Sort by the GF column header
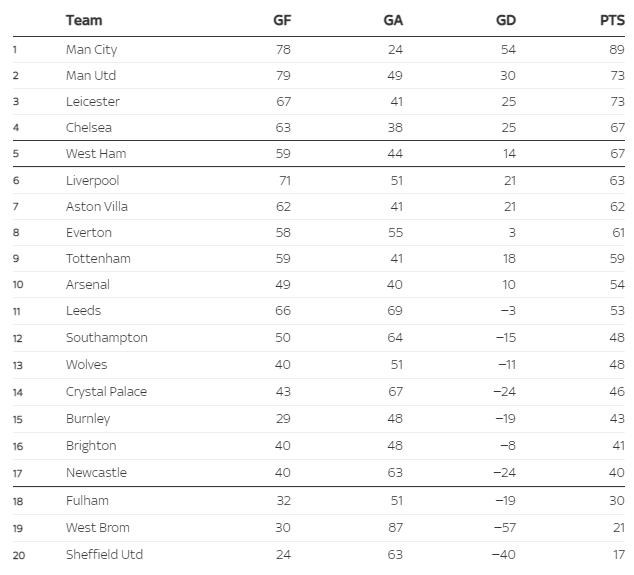 tap(282, 20)
